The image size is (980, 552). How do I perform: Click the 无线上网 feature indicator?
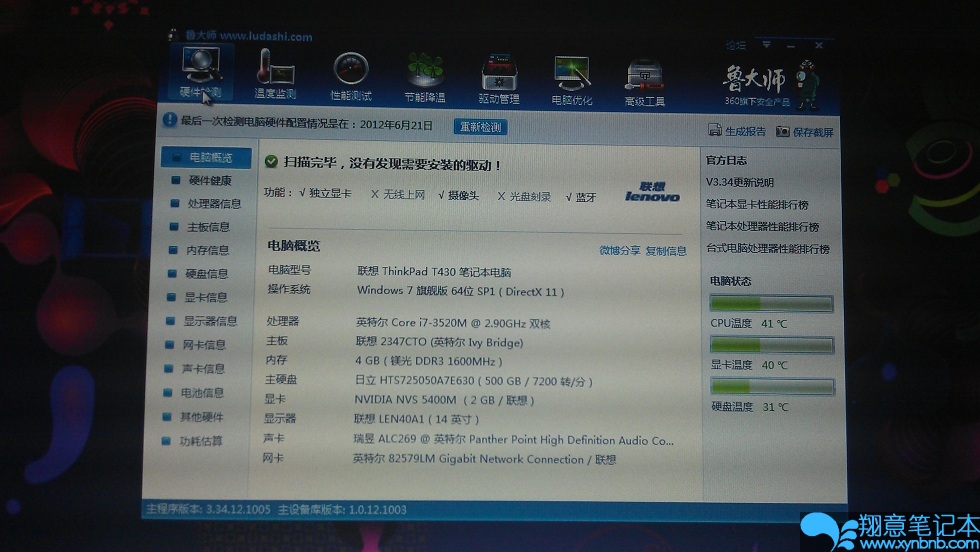pyautogui.click(x=398, y=194)
